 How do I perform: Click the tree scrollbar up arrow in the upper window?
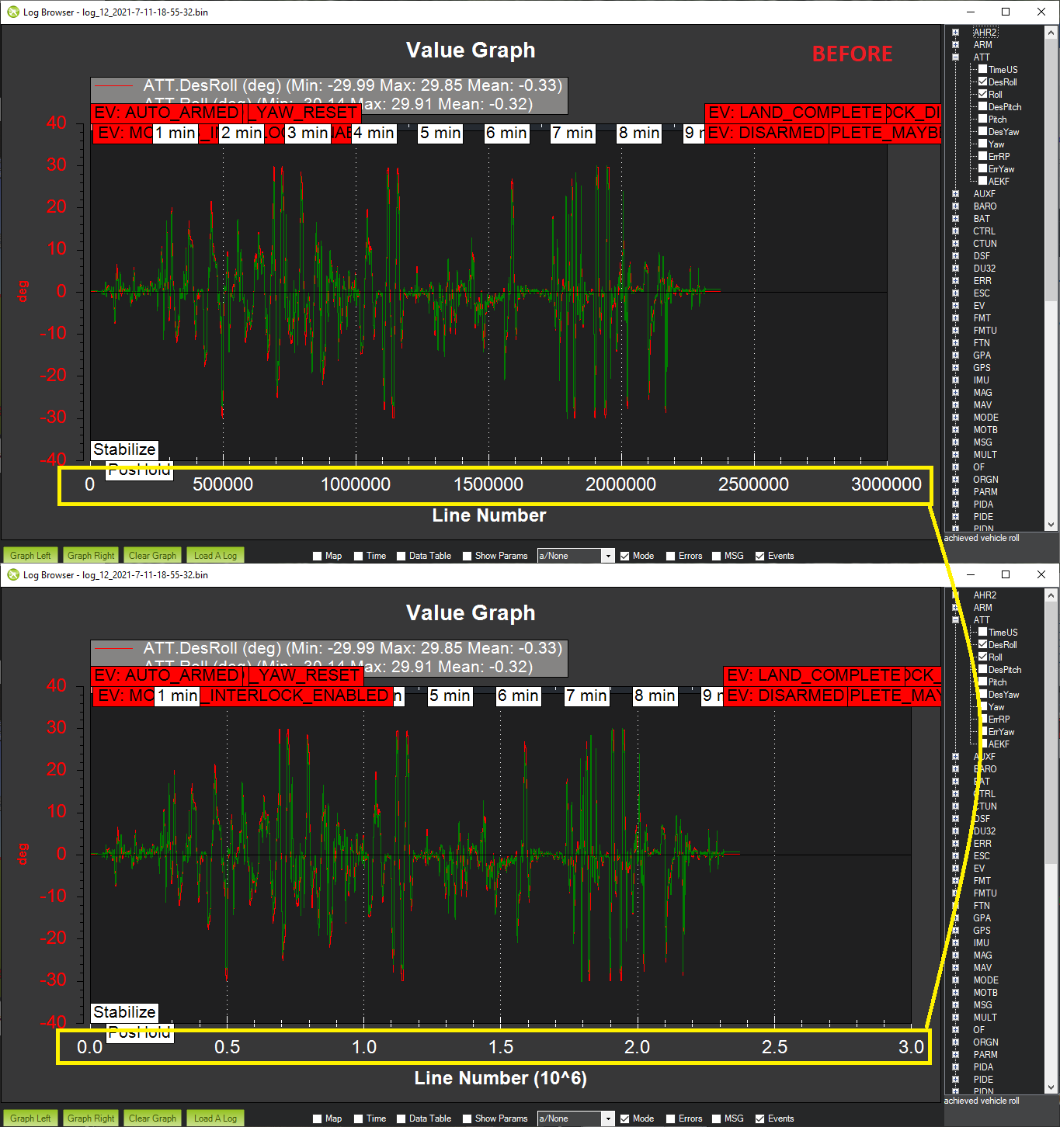click(1051, 33)
